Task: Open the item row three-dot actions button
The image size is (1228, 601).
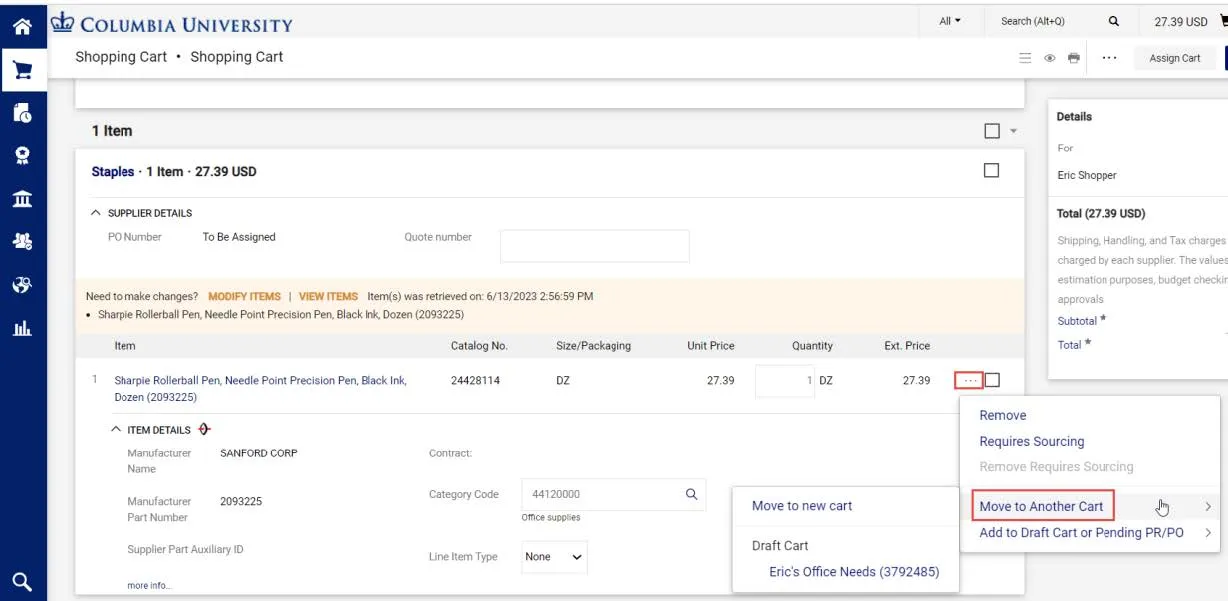Action: click(968, 380)
